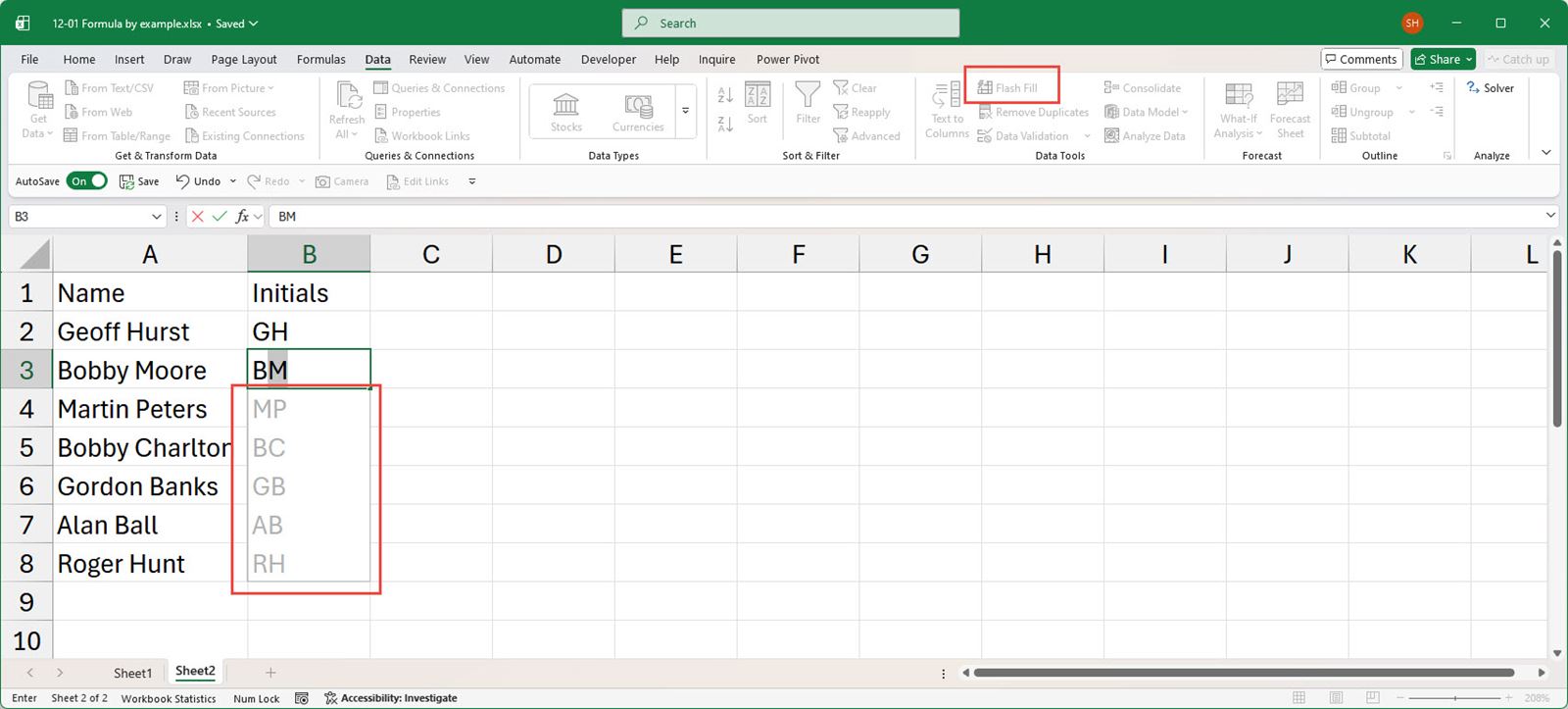Switch to Sheet1 tab

tap(132, 673)
